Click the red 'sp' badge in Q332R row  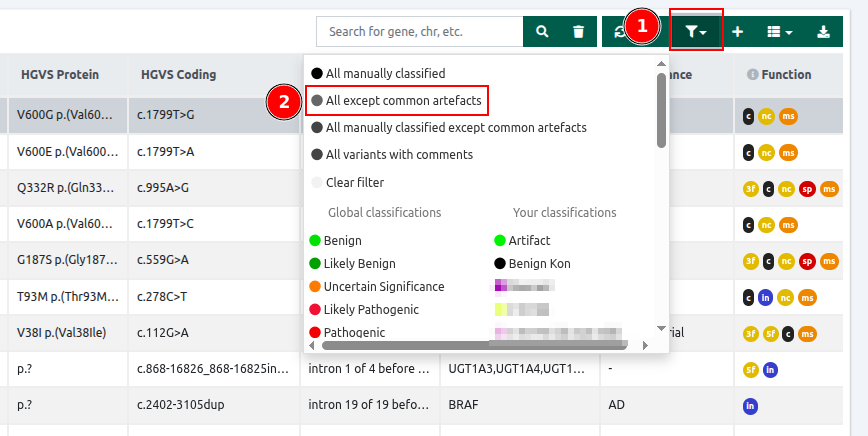(808, 188)
